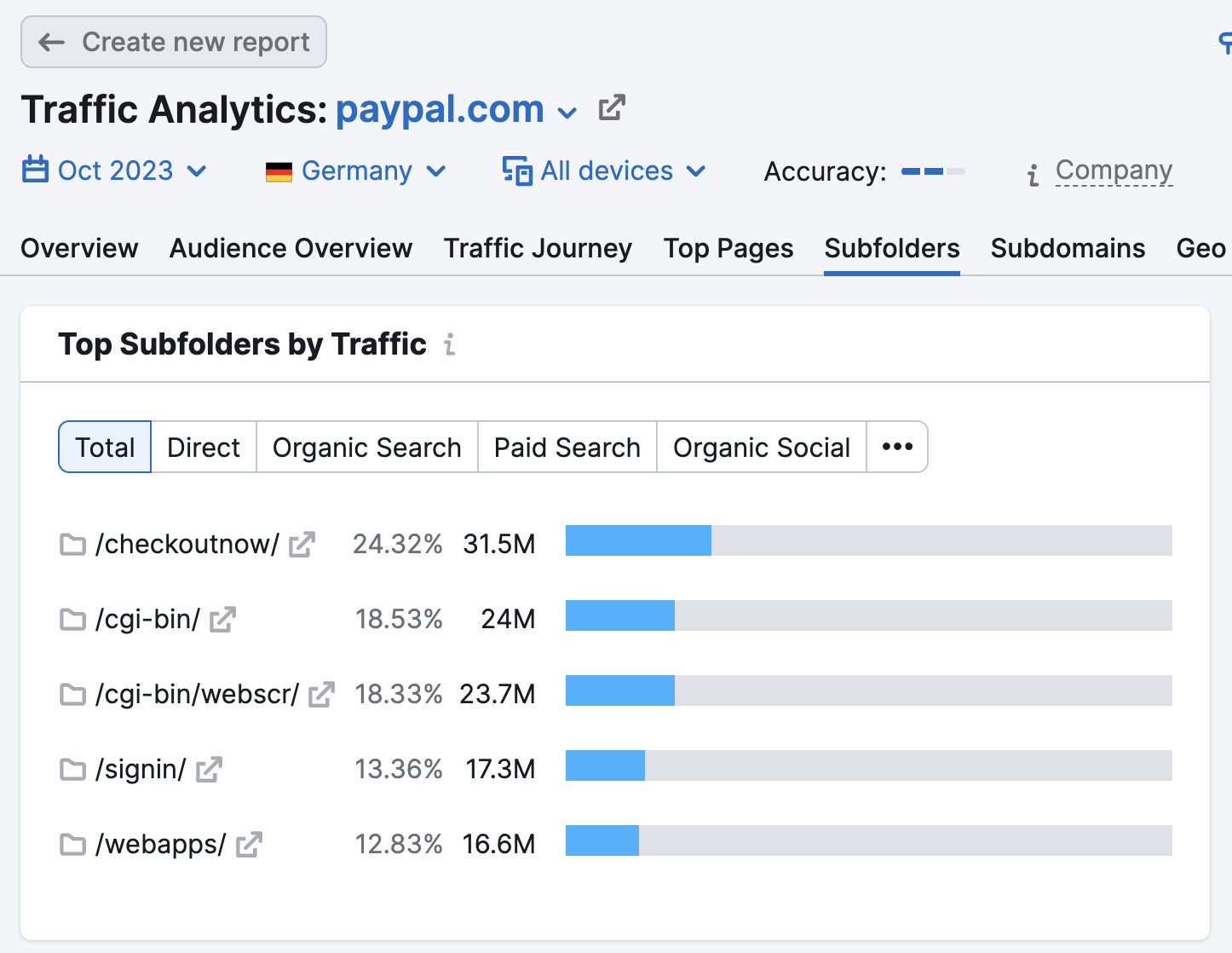1232x953 pixels.
Task: Click the /webapps/ subfolder name
Action: tap(161, 844)
